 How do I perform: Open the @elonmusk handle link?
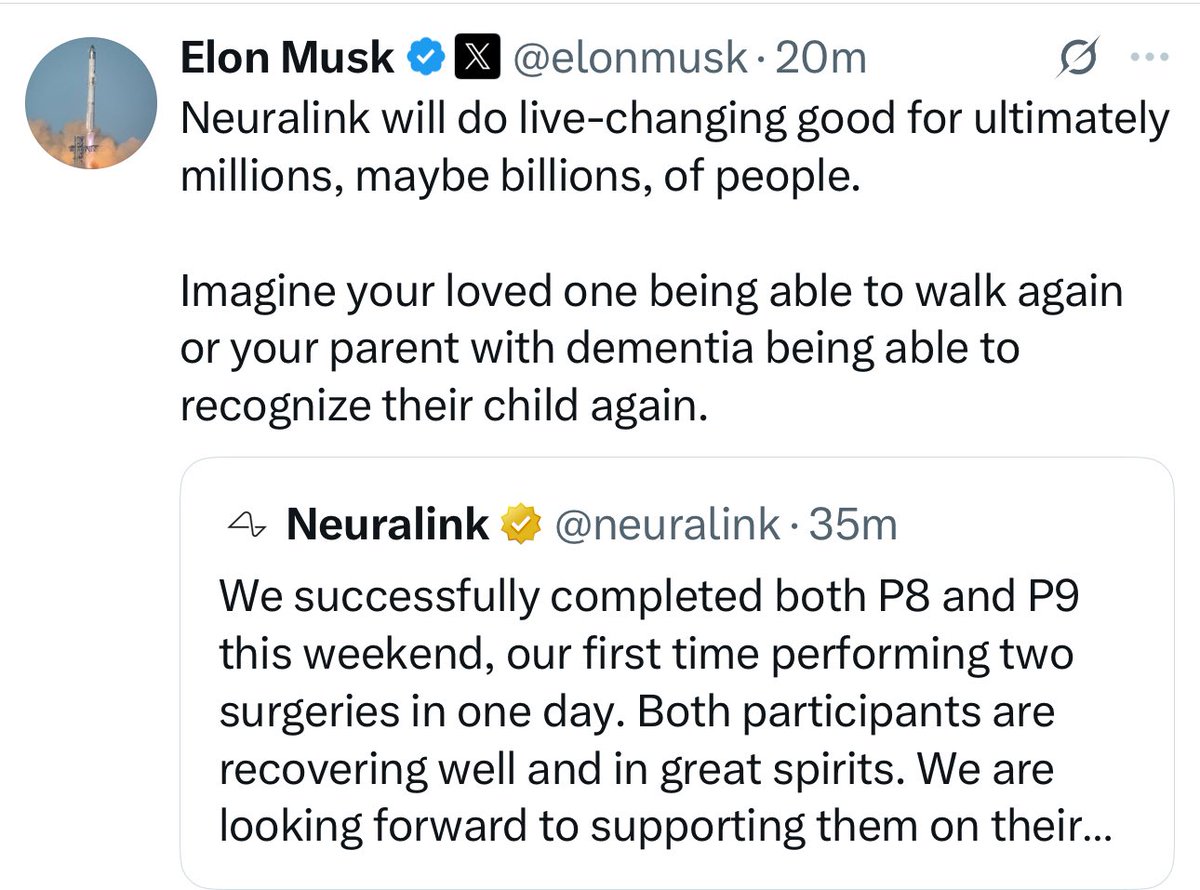tap(629, 59)
